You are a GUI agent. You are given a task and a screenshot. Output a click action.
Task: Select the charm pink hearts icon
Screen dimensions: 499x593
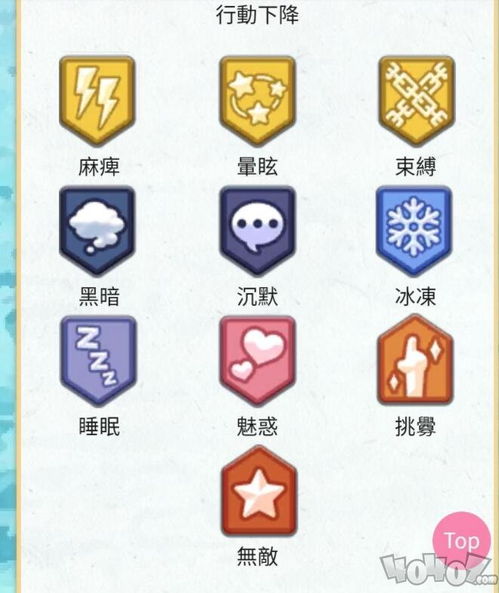tap(258, 361)
